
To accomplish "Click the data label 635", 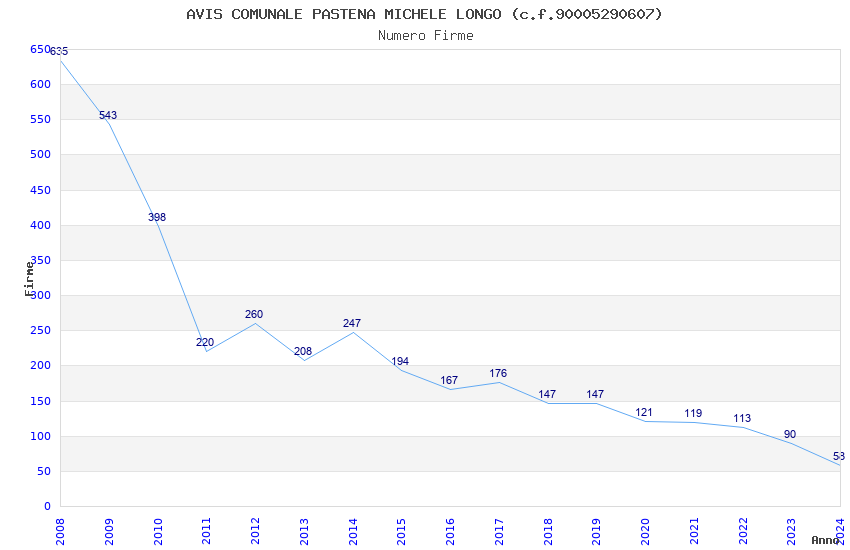I will (59, 51).
